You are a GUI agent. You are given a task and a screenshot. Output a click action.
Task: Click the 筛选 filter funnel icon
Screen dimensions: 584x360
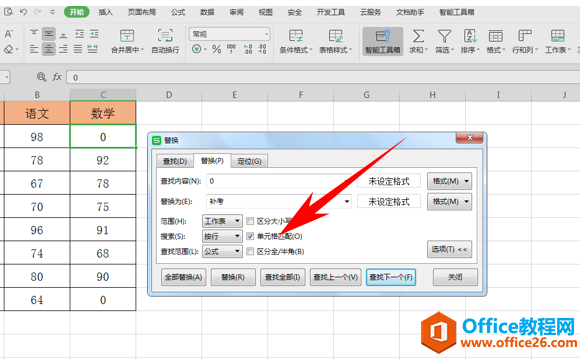(444, 36)
